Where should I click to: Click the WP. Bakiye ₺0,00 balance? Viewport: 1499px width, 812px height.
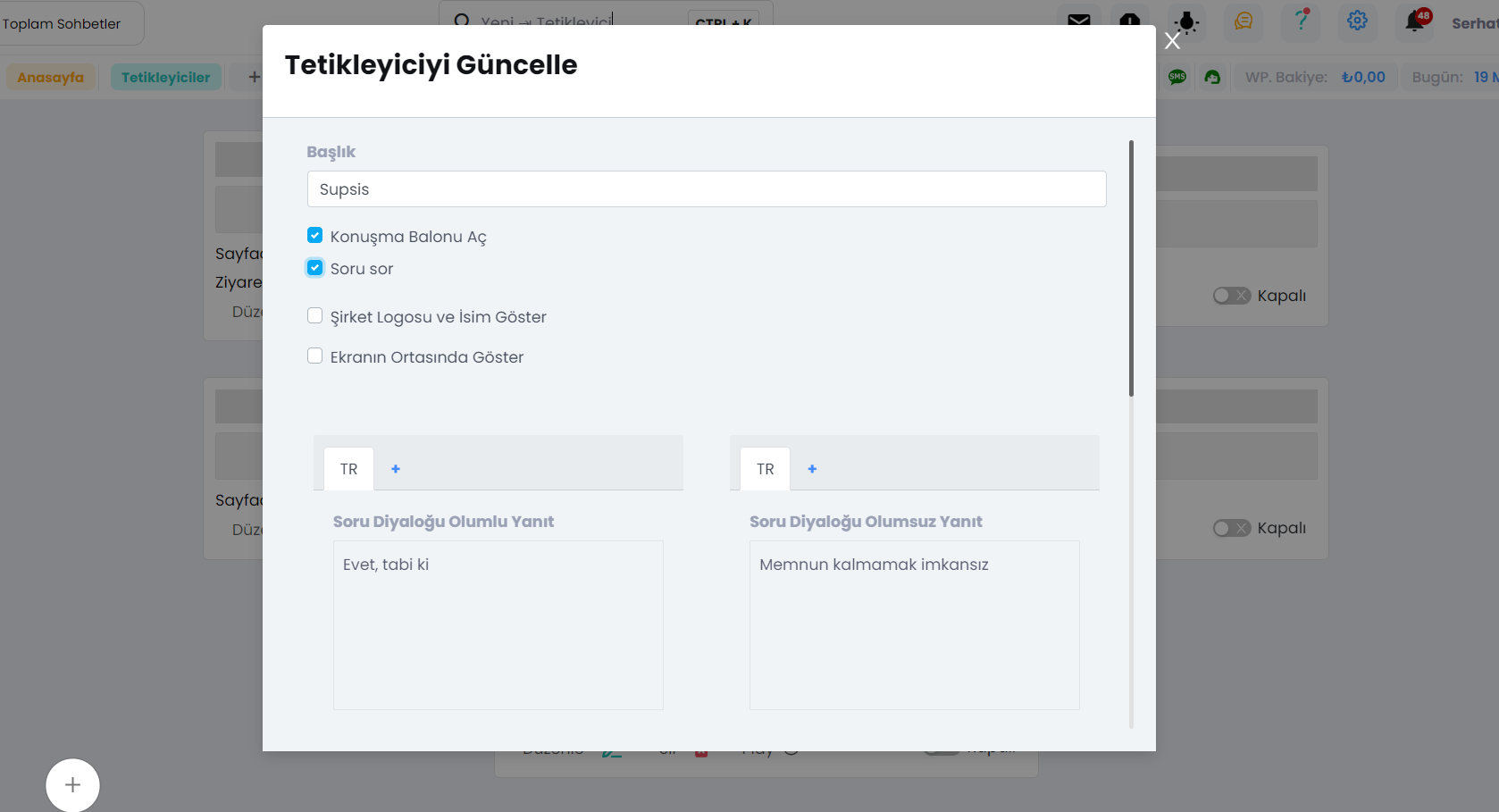click(x=1315, y=77)
